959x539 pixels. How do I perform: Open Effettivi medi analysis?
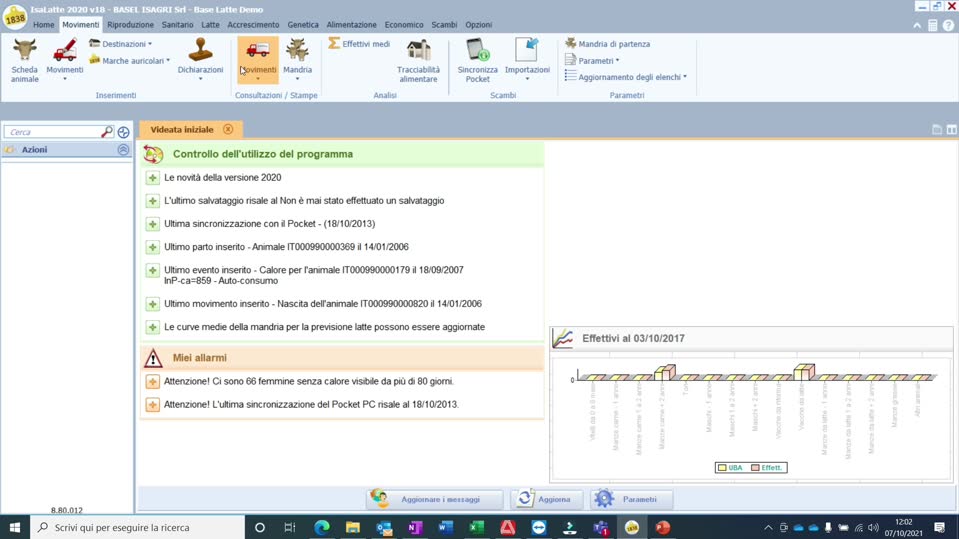(x=360, y=43)
